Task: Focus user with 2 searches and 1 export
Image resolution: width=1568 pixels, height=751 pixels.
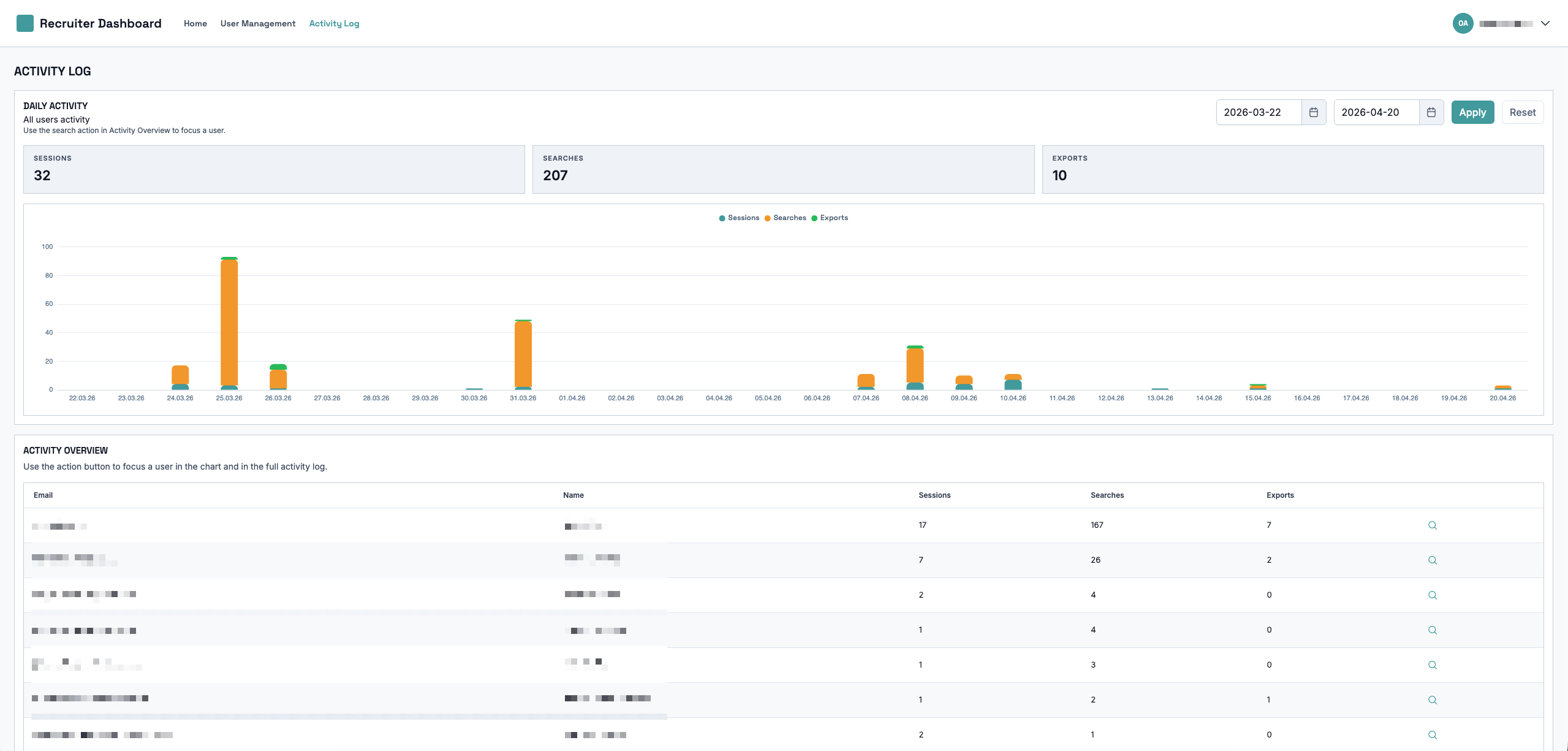Action: click(x=1432, y=700)
